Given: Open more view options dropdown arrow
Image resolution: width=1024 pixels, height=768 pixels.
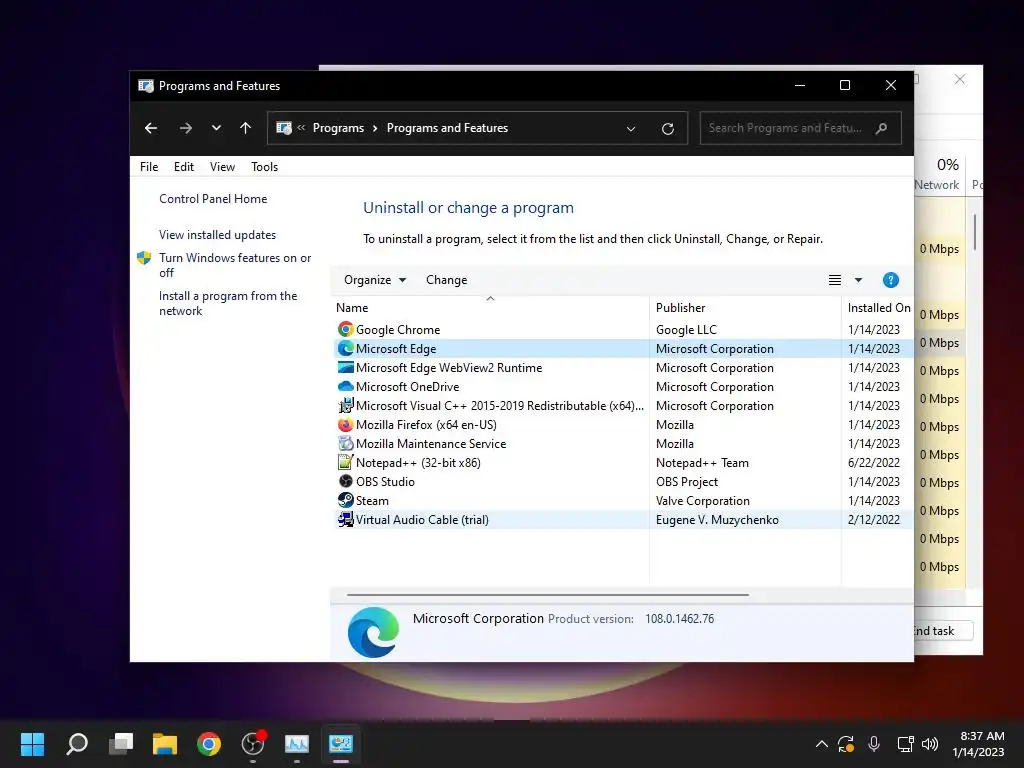Looking at the screenshot, I should 858,280.
